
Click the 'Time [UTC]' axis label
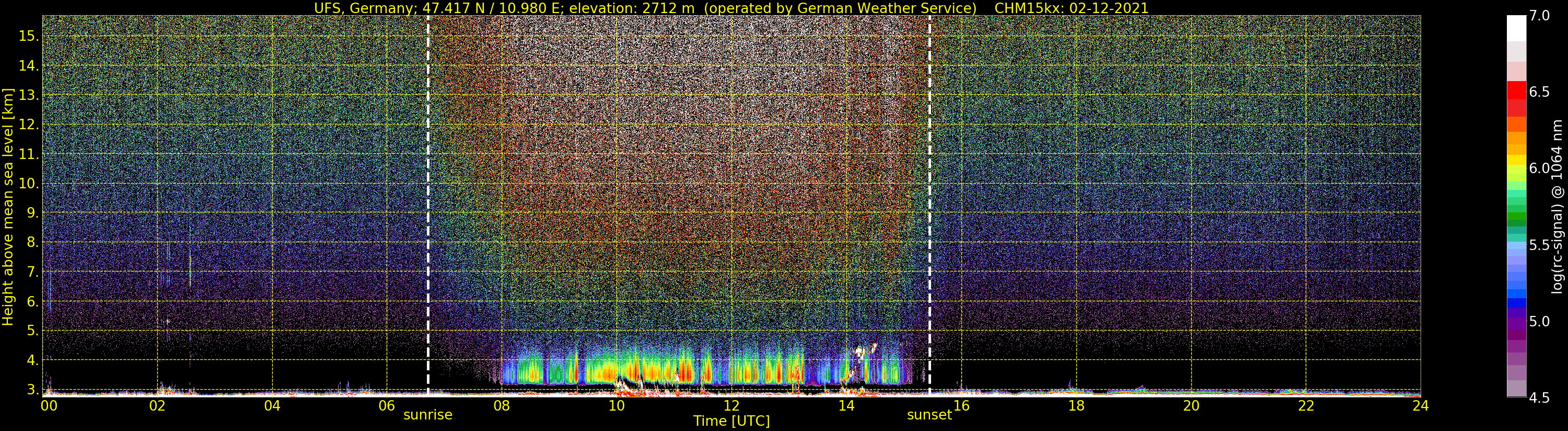[731, 421]
